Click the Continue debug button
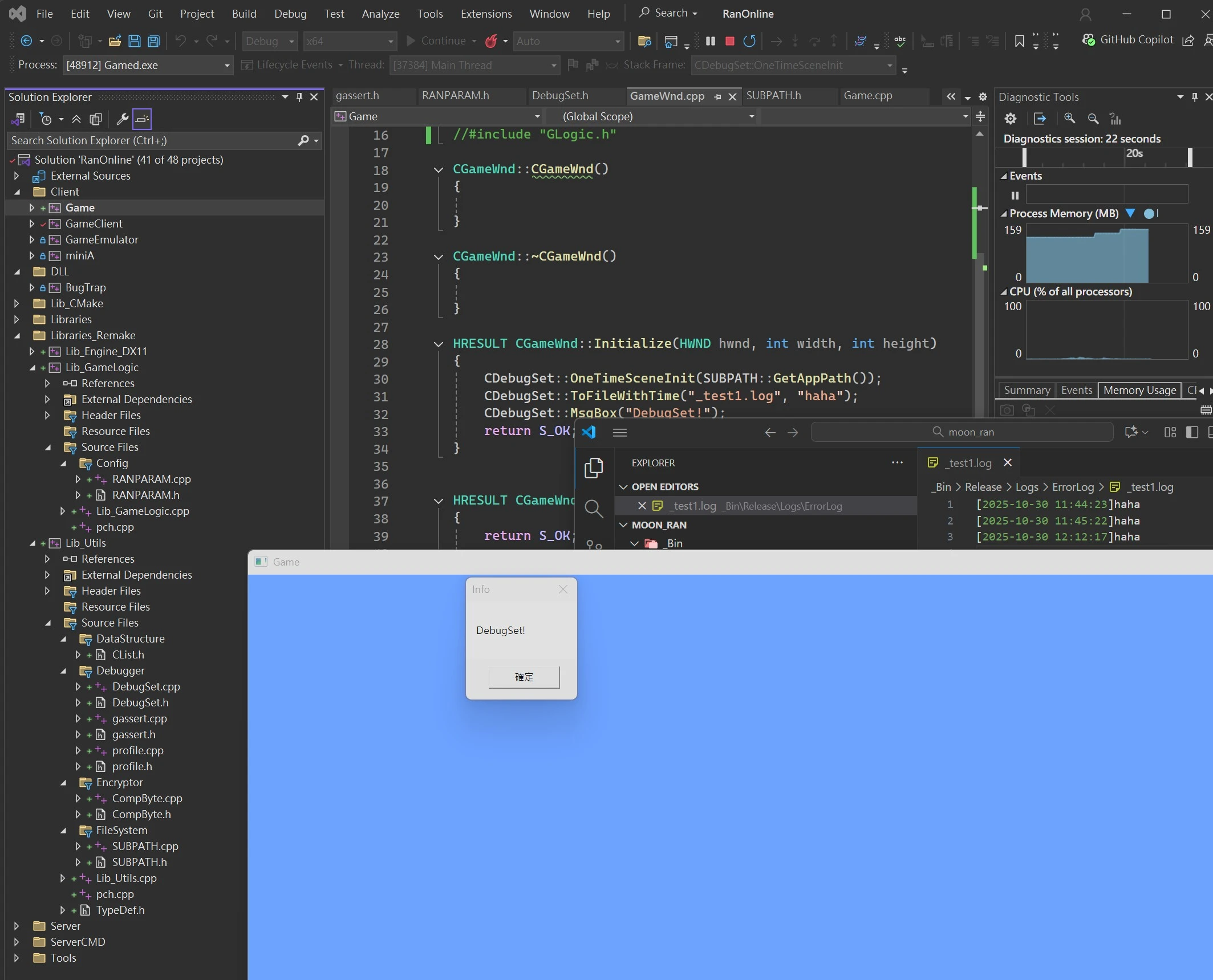The image size is (1213, 980). coord(436,41)
